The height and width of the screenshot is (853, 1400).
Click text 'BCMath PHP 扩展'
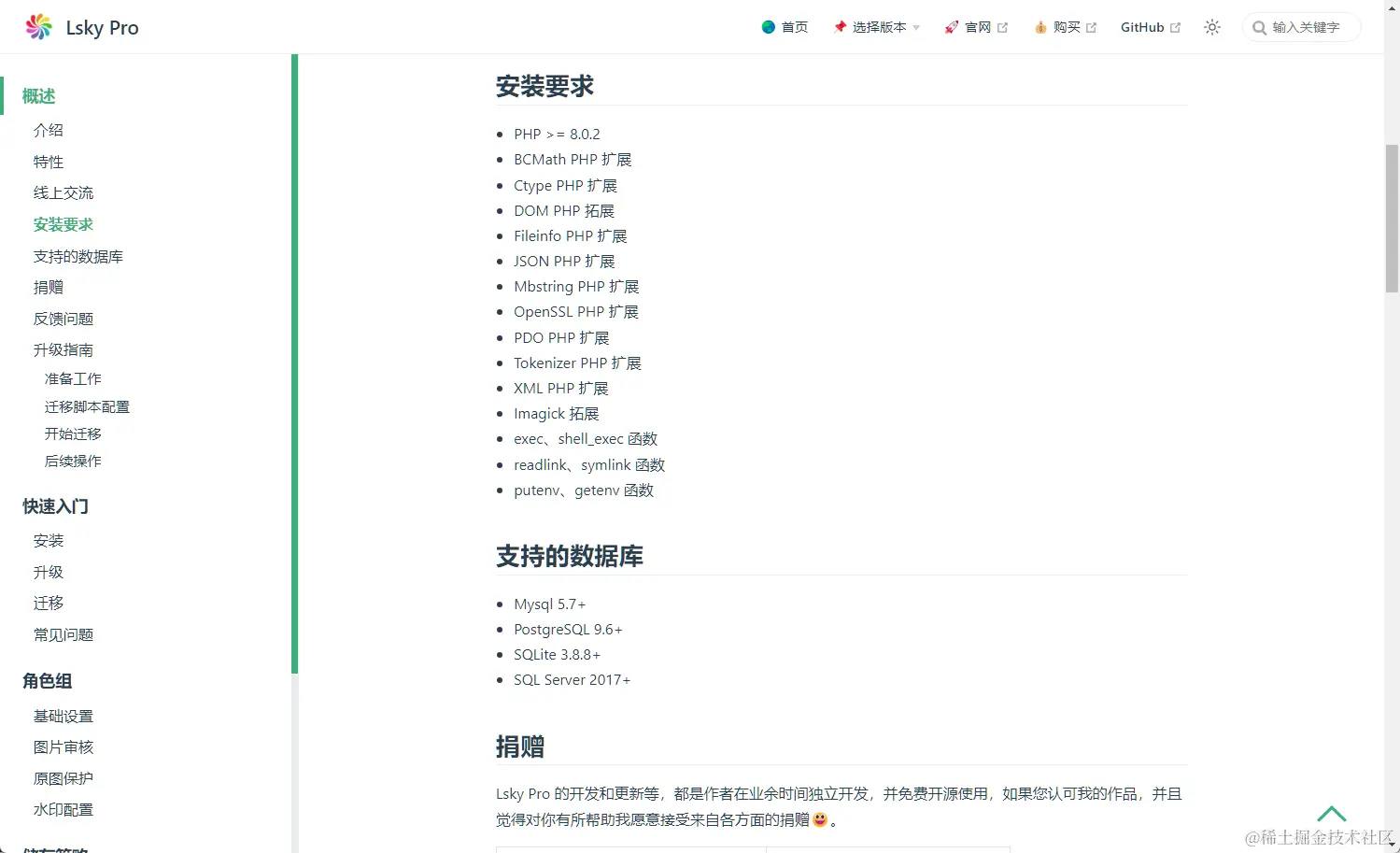[573, 160]
